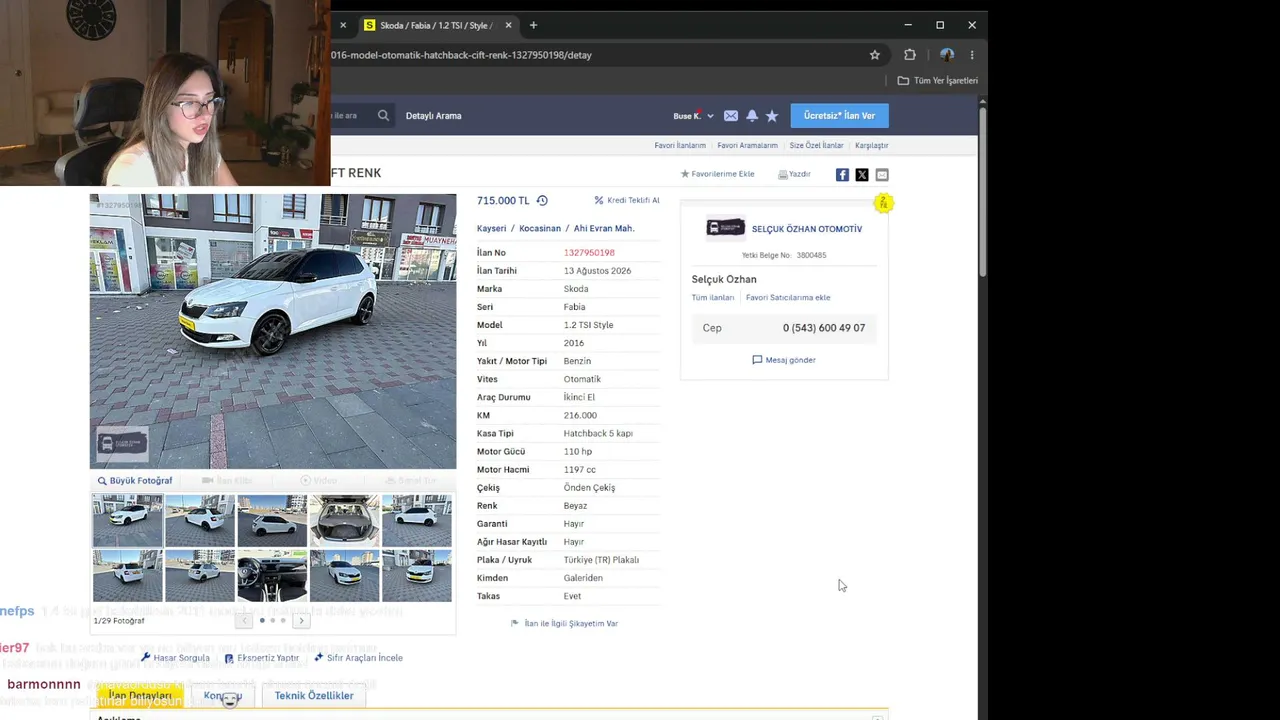Click the 1.2 TSI Style model value
The width and height of the screenshot is (1280, 720).
tap(588, 325)
